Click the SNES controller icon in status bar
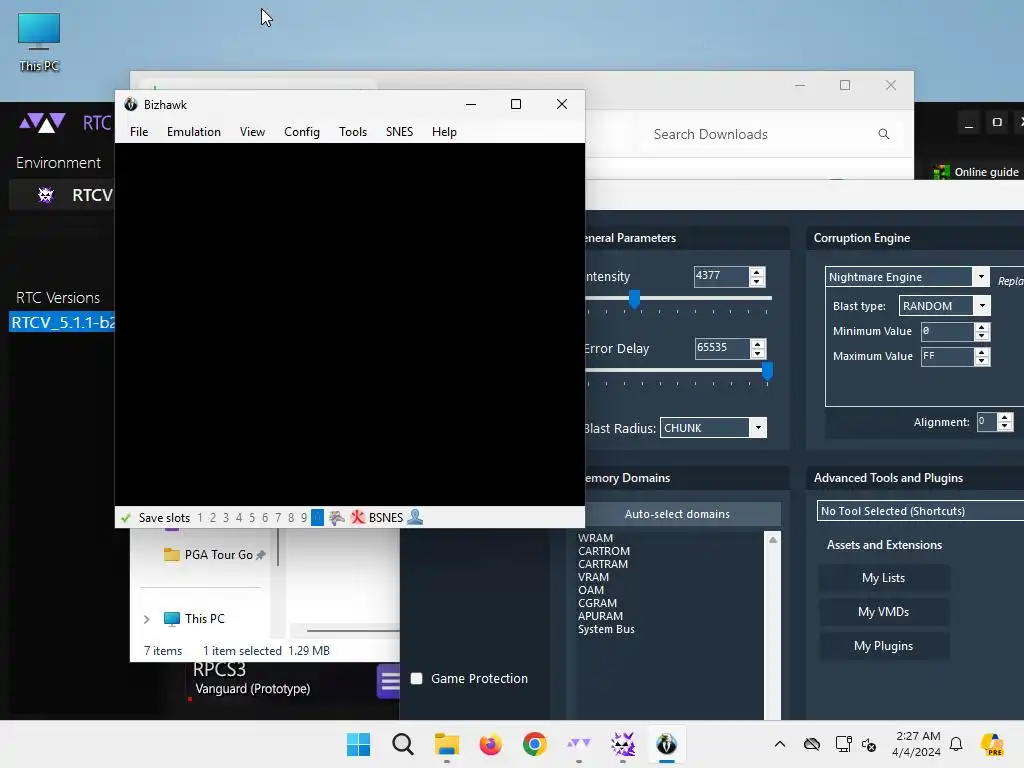1024x768 pixels. pyautogui.click(x=337, y=518)
